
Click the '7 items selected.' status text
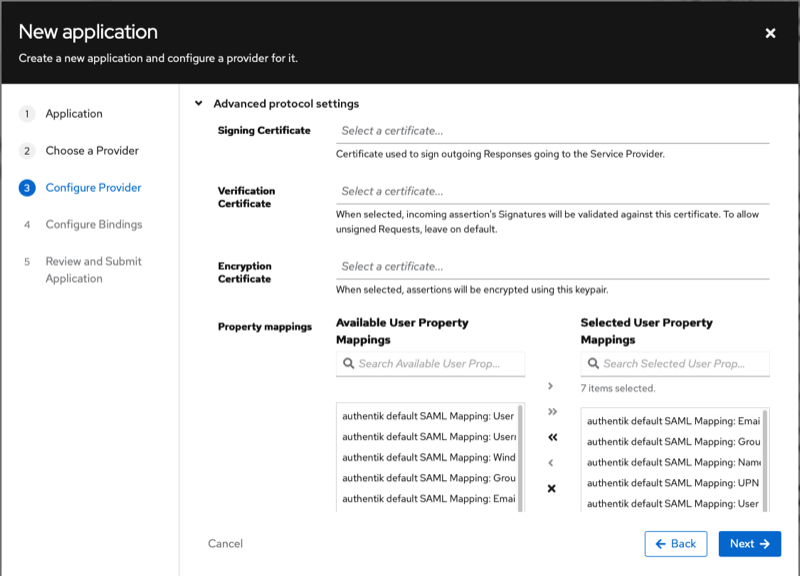[x=618, y=388]
